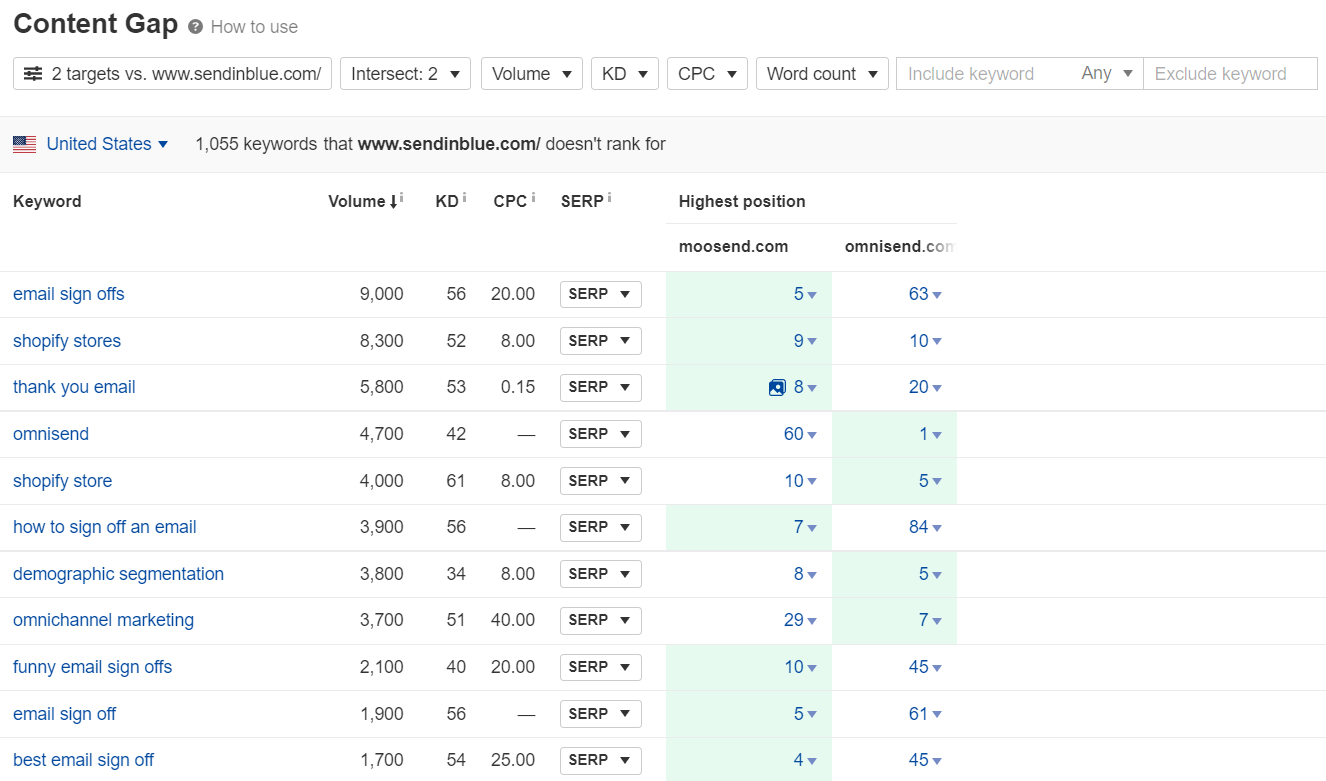
Task: Click omnisend position 20 for thank you email
Action: pos(925,387)
